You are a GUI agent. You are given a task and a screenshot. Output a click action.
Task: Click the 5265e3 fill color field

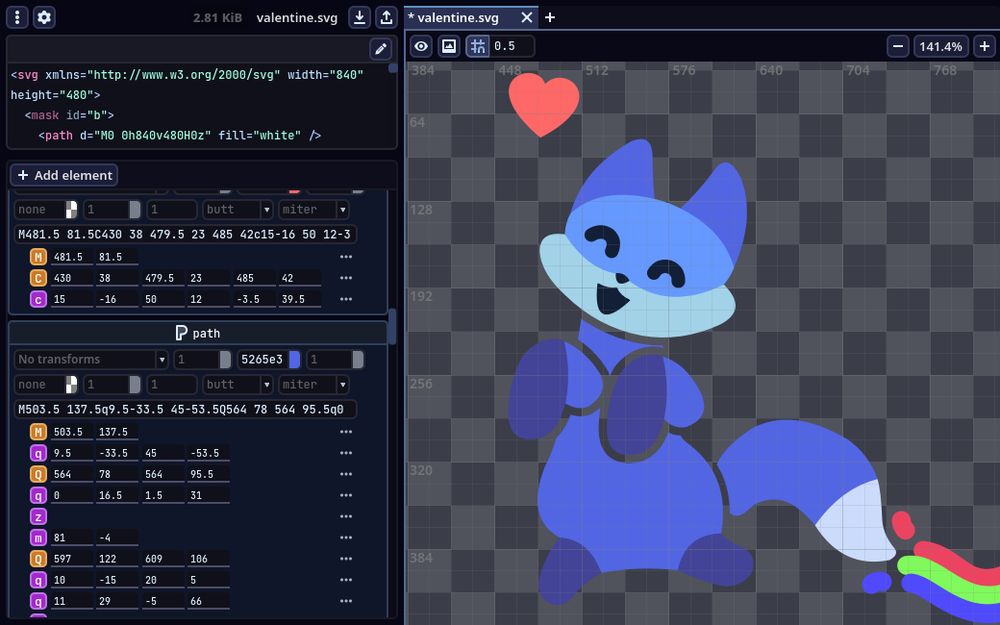pos(262,359)
